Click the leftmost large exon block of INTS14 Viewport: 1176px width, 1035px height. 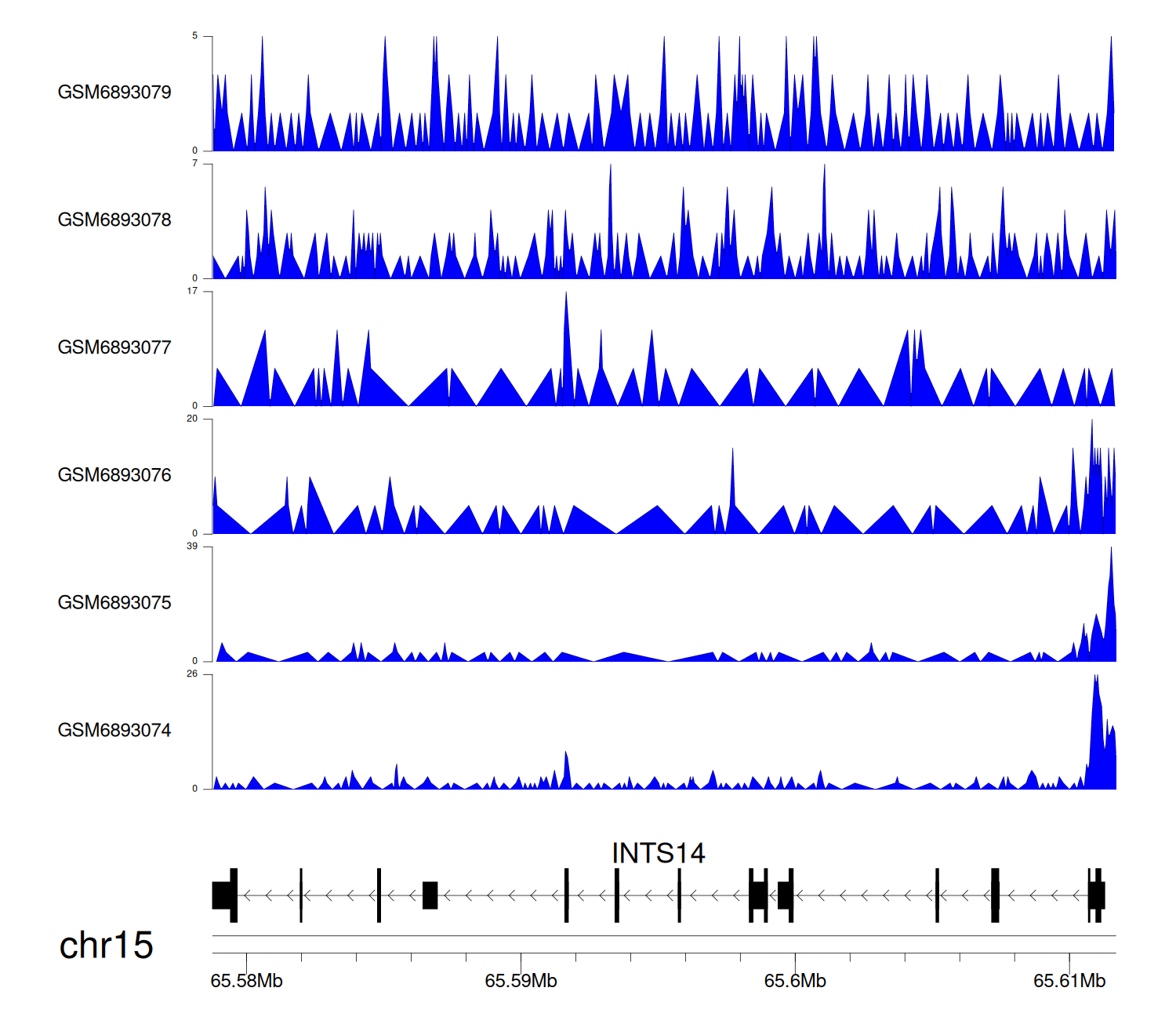click(x=224, y=895)
